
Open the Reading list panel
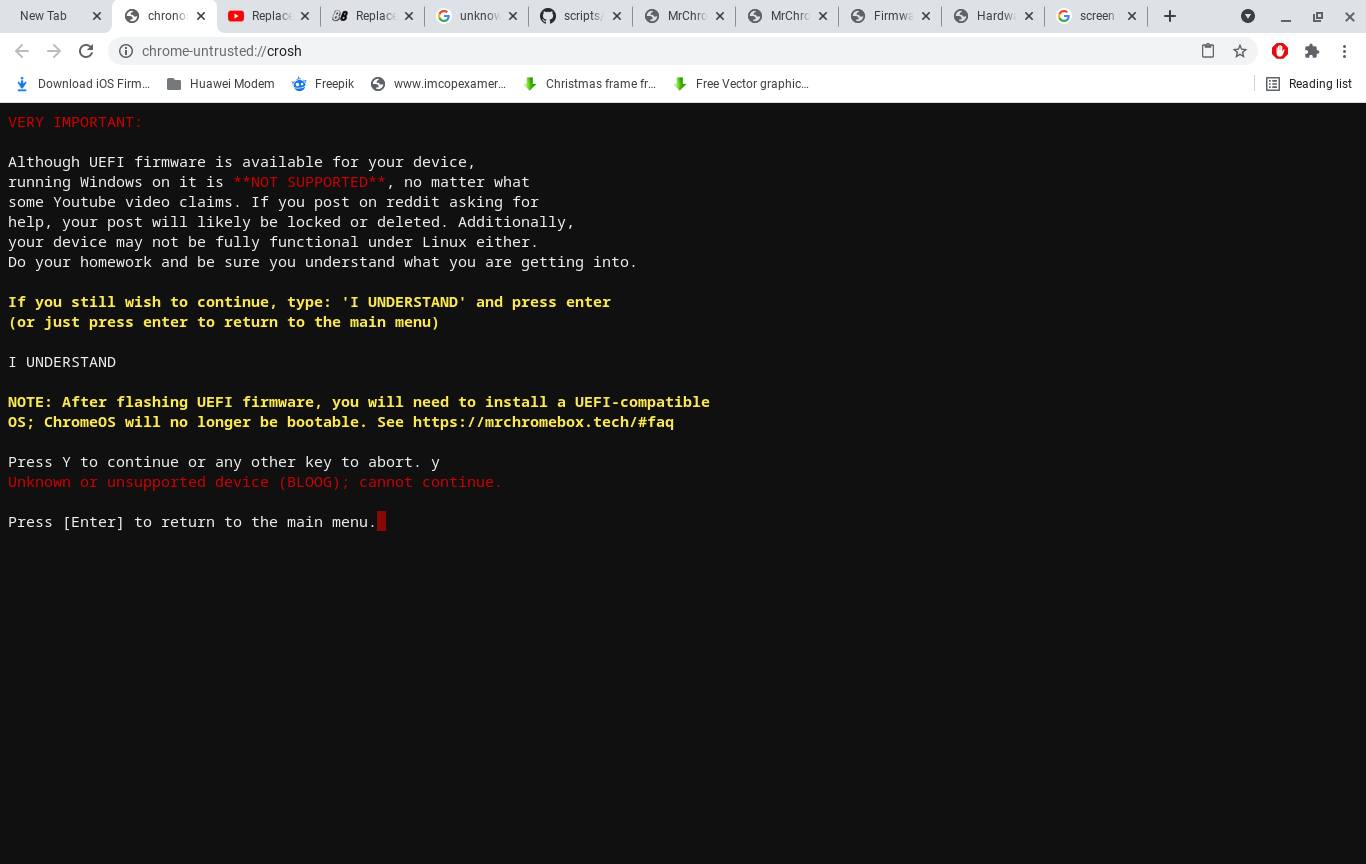[1309, 84]
